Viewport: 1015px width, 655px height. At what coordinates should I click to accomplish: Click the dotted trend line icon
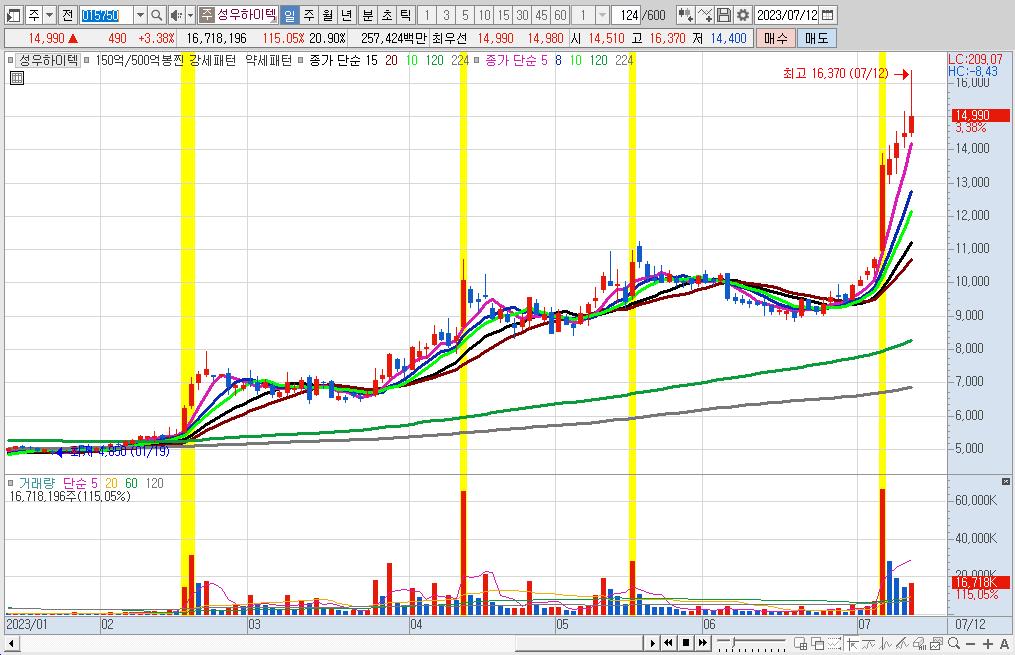[x=834, y=644]
